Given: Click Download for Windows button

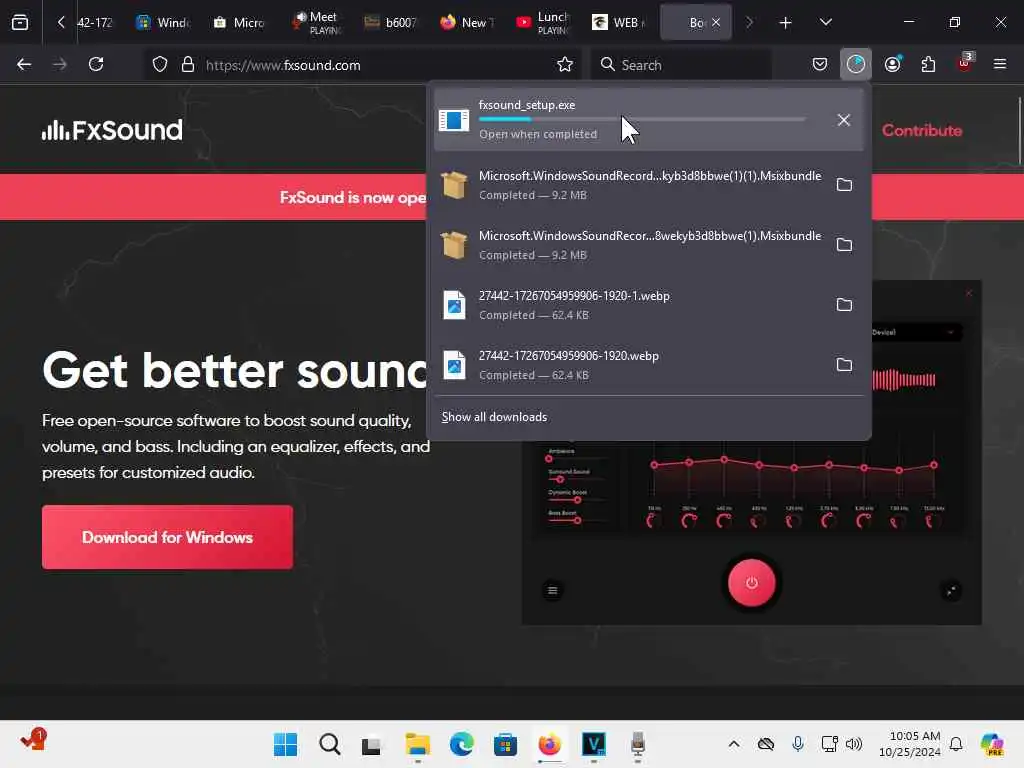Looking at the screenshot, I should [167, 537].
